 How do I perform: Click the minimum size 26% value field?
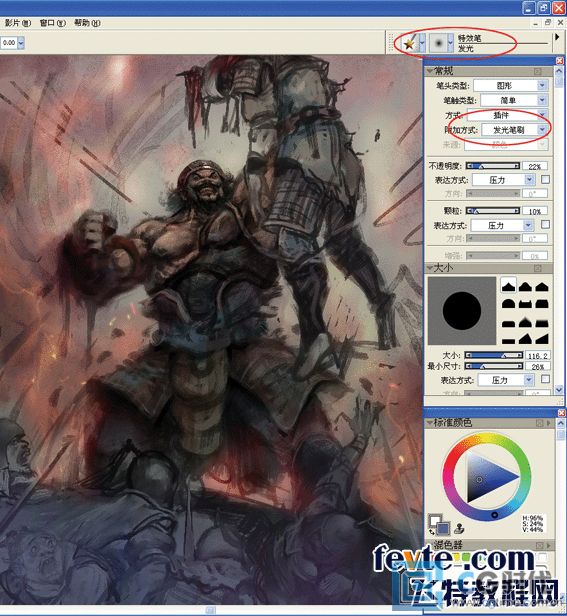538,367
